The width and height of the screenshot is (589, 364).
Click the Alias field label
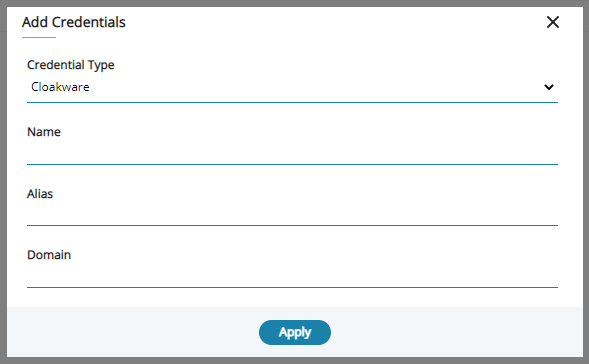40,194
